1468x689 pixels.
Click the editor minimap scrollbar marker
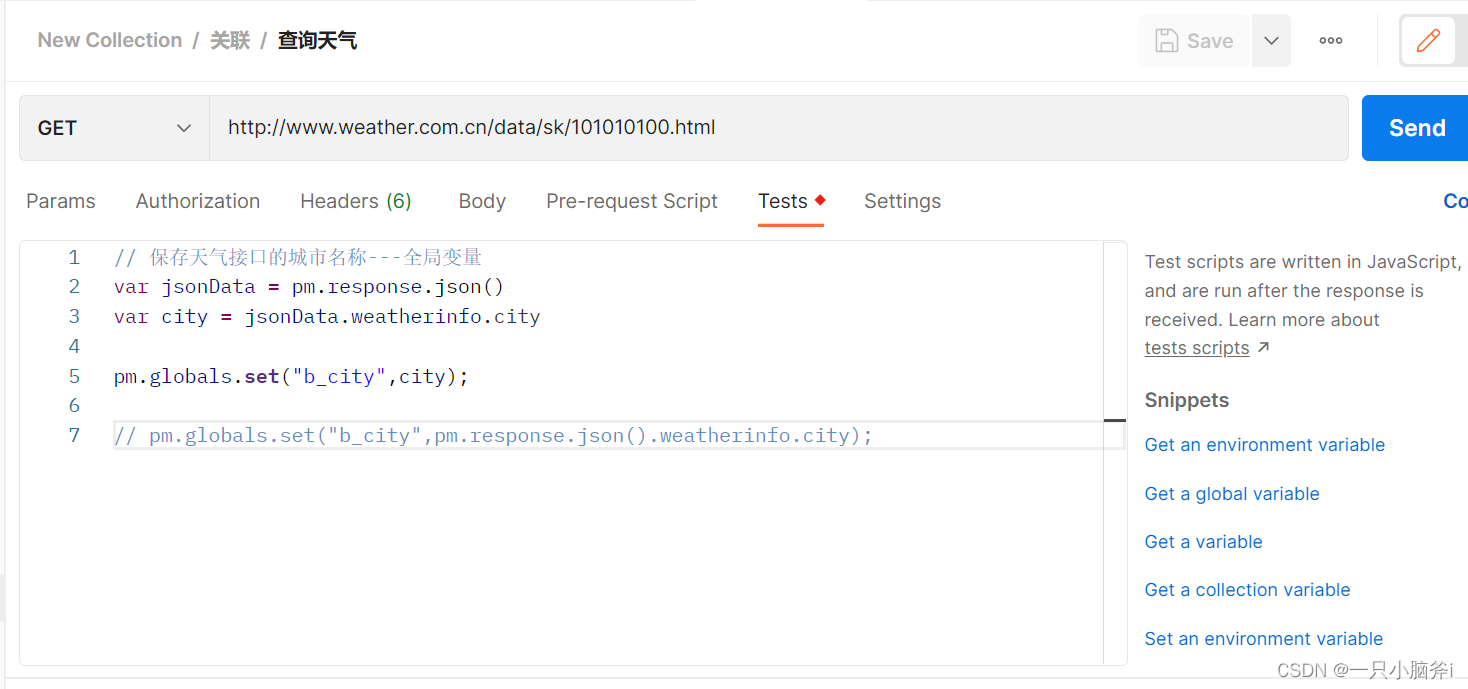pyautogui.click(x=1115, y=421)
